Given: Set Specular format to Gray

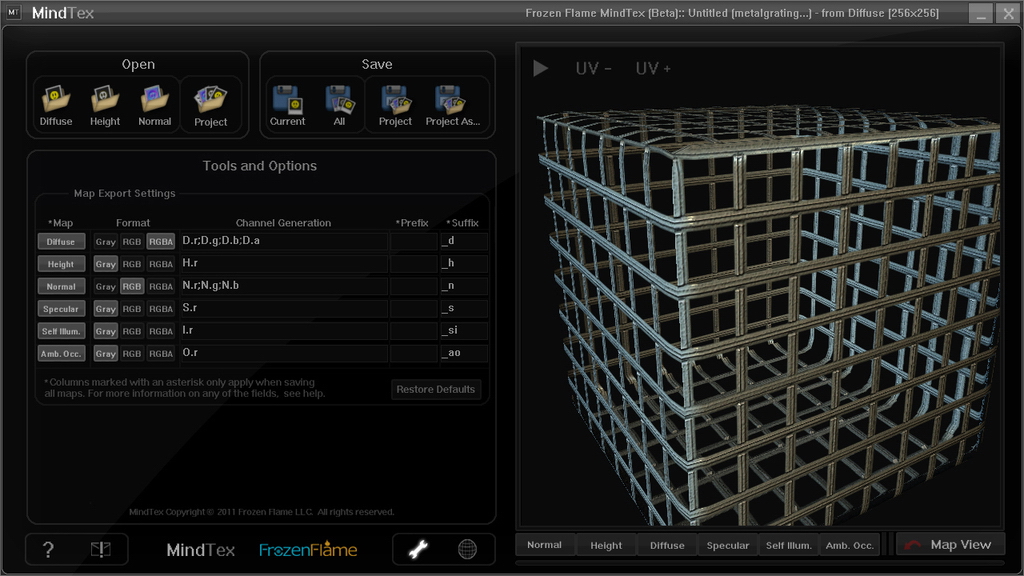Looking at the screenshot, I should (x=105, y=309).
